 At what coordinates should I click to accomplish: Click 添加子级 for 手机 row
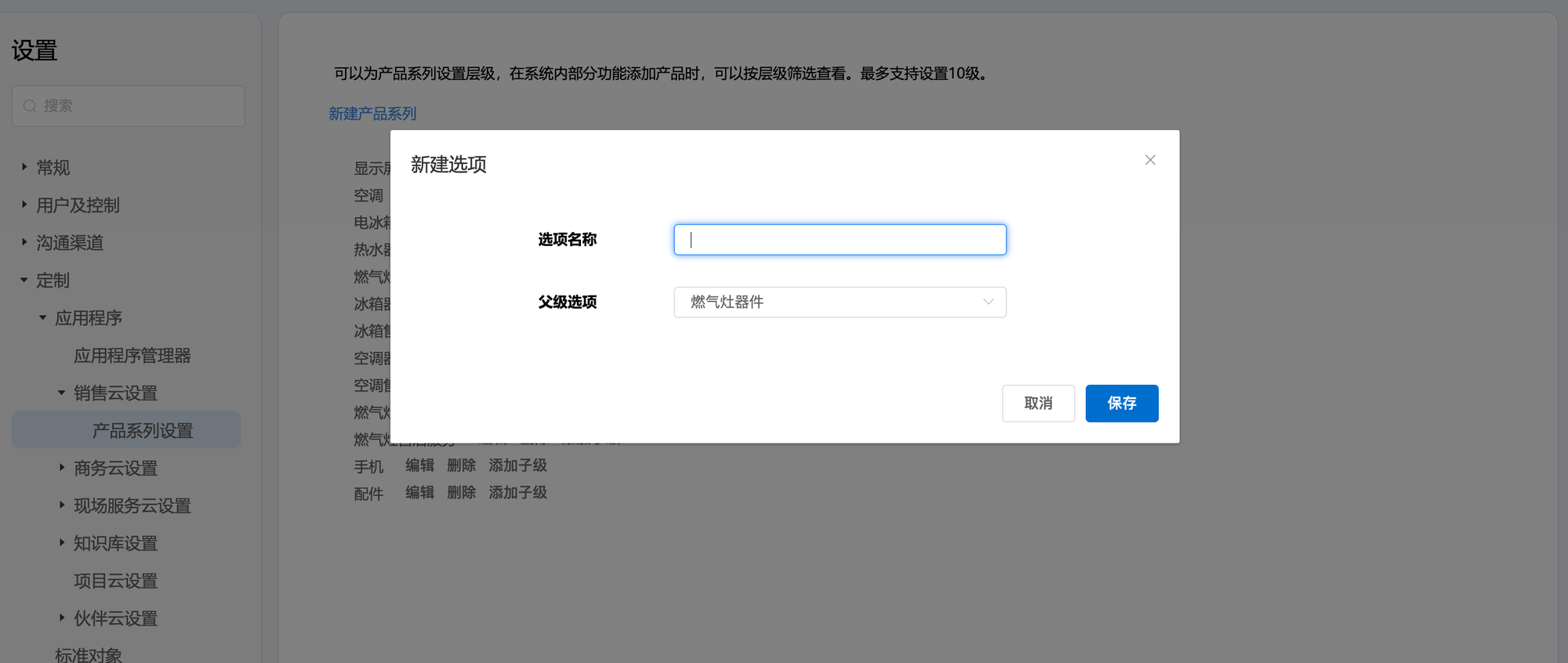517,466
